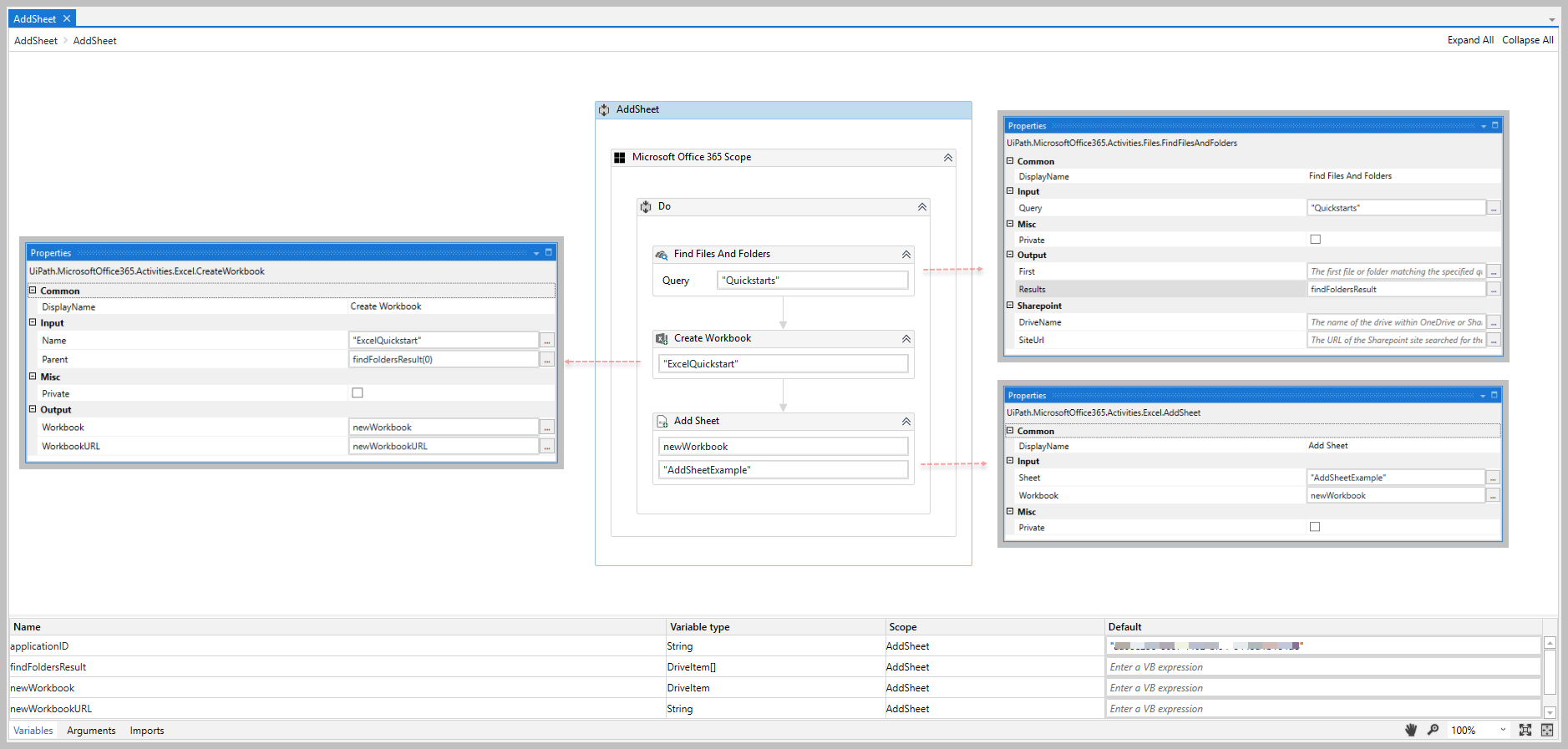
Task: Click the Microsoft Office 365 Scope icon
Action: pos(620,158)
